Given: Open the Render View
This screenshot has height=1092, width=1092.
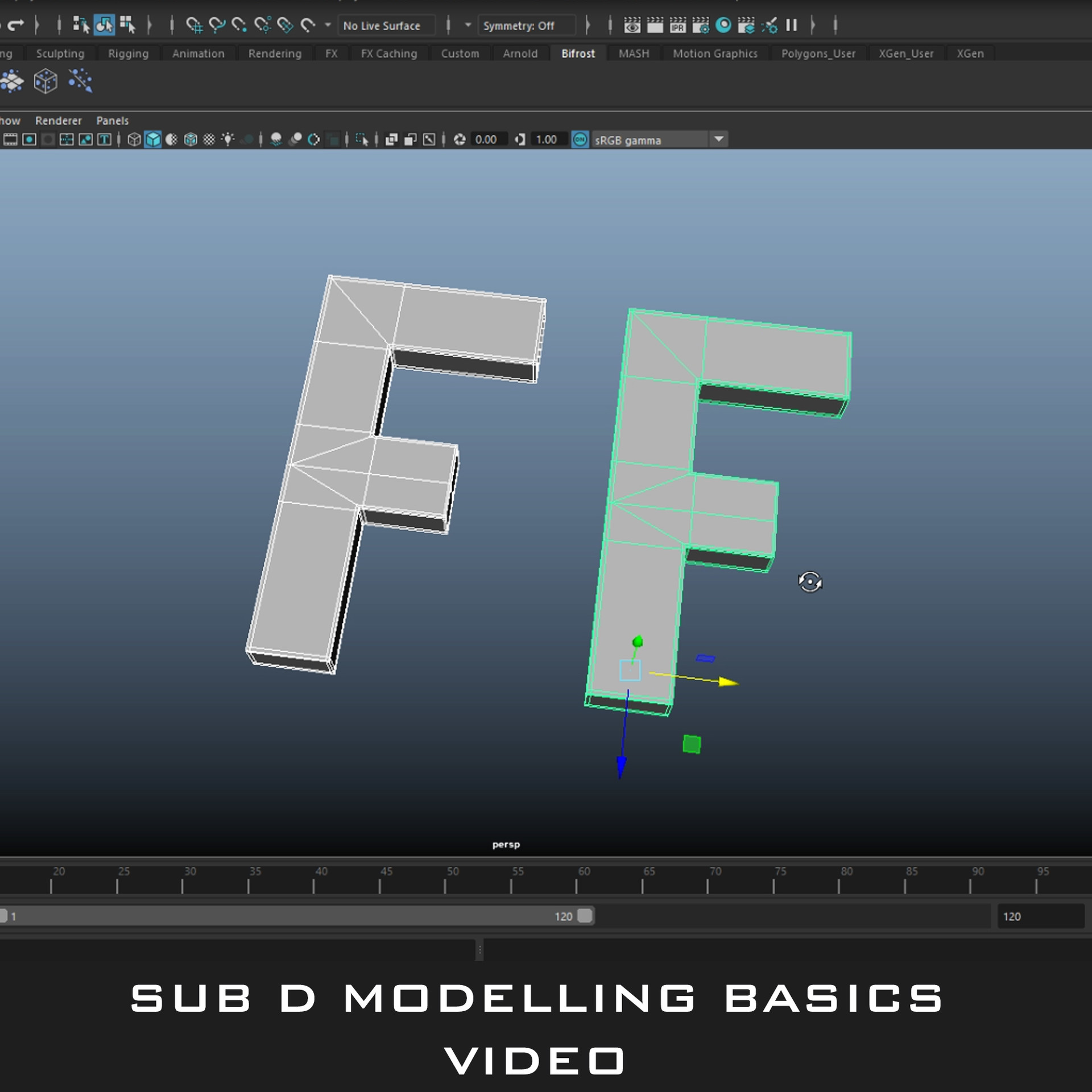Looking at the screenshot, I should (632, 25).
